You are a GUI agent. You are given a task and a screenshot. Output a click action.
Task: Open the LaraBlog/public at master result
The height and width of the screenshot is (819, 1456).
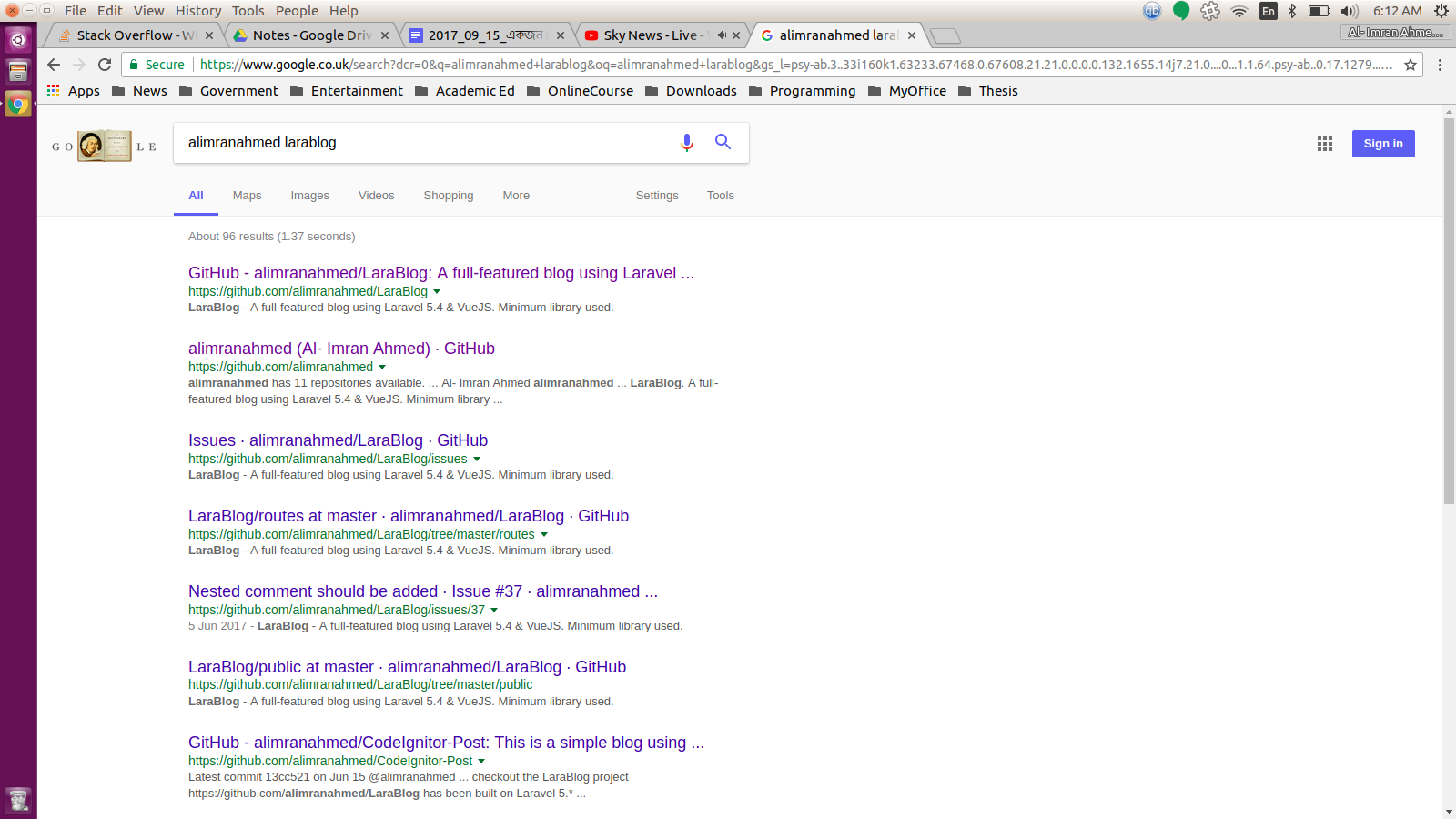[x=407, y=667]
